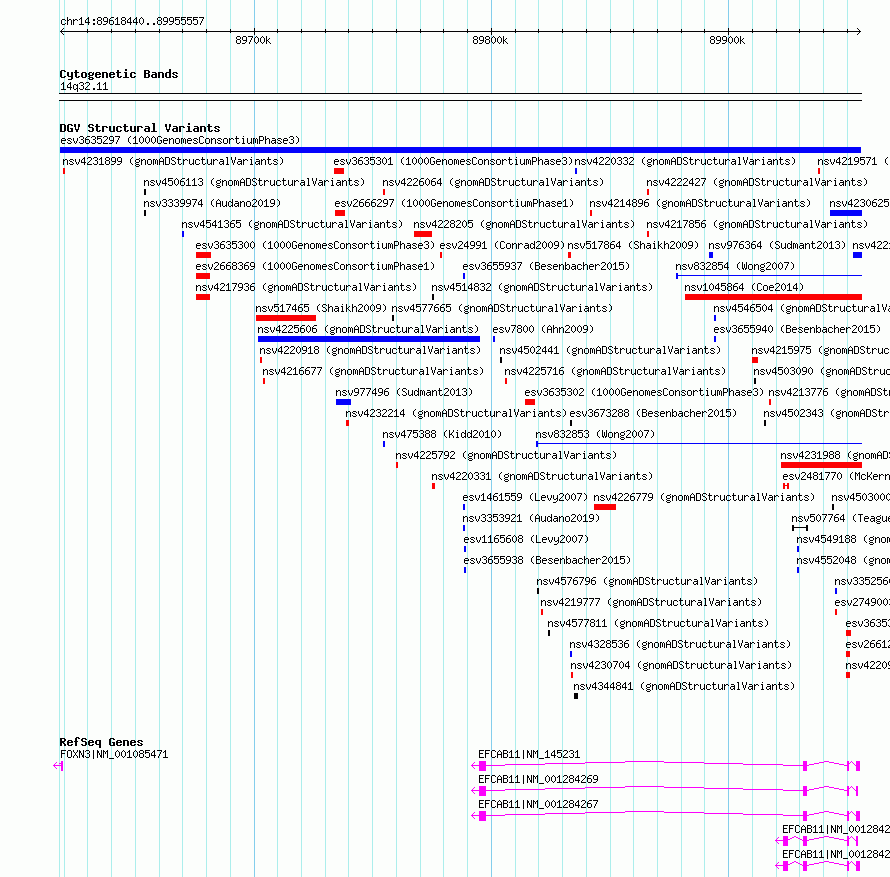Viewport: 890px width, 877px height.
Task: Click the esv2668369 variant label
Action: 315,266
